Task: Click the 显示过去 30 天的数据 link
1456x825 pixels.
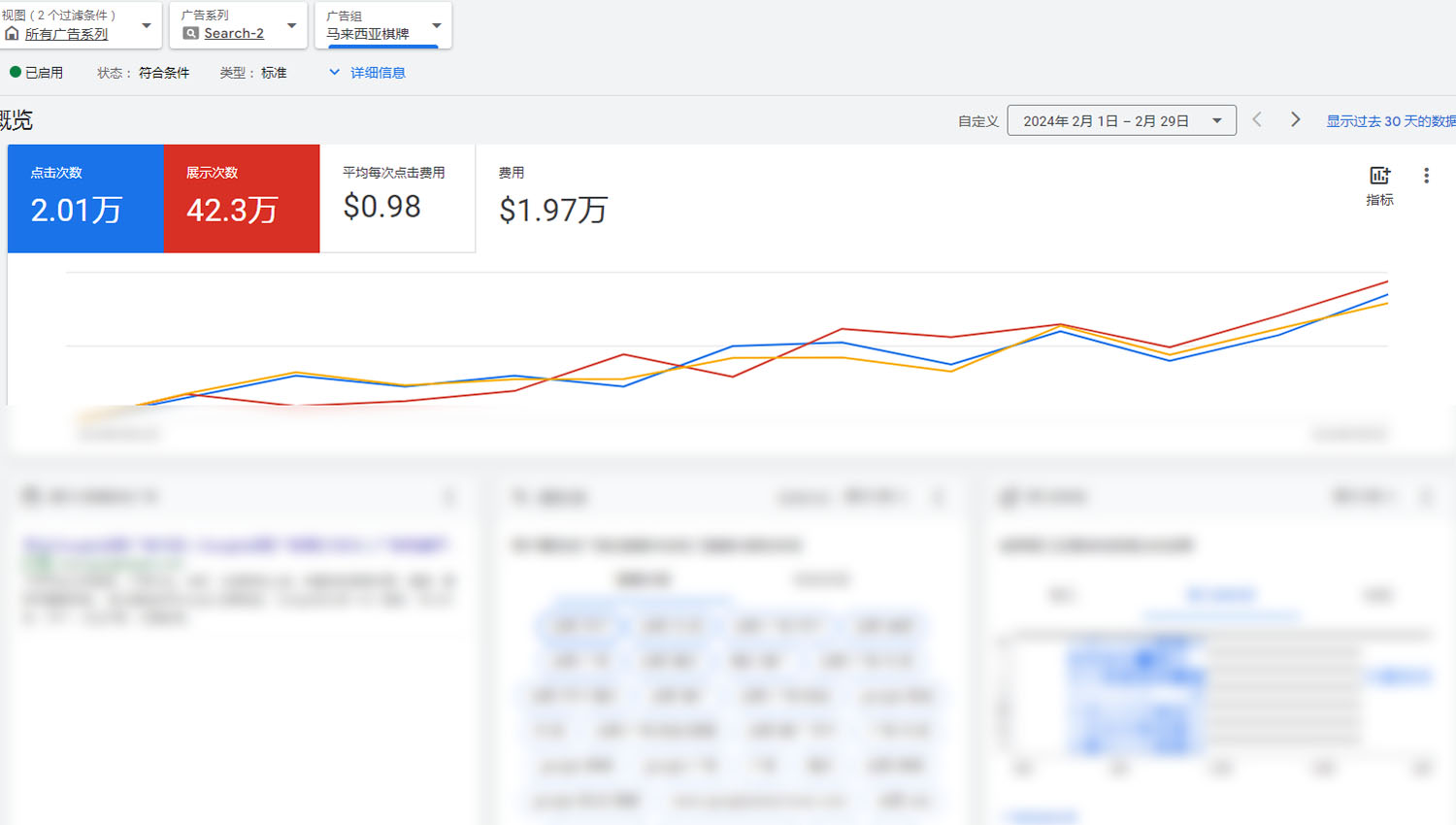Action: pos(1390,121)
